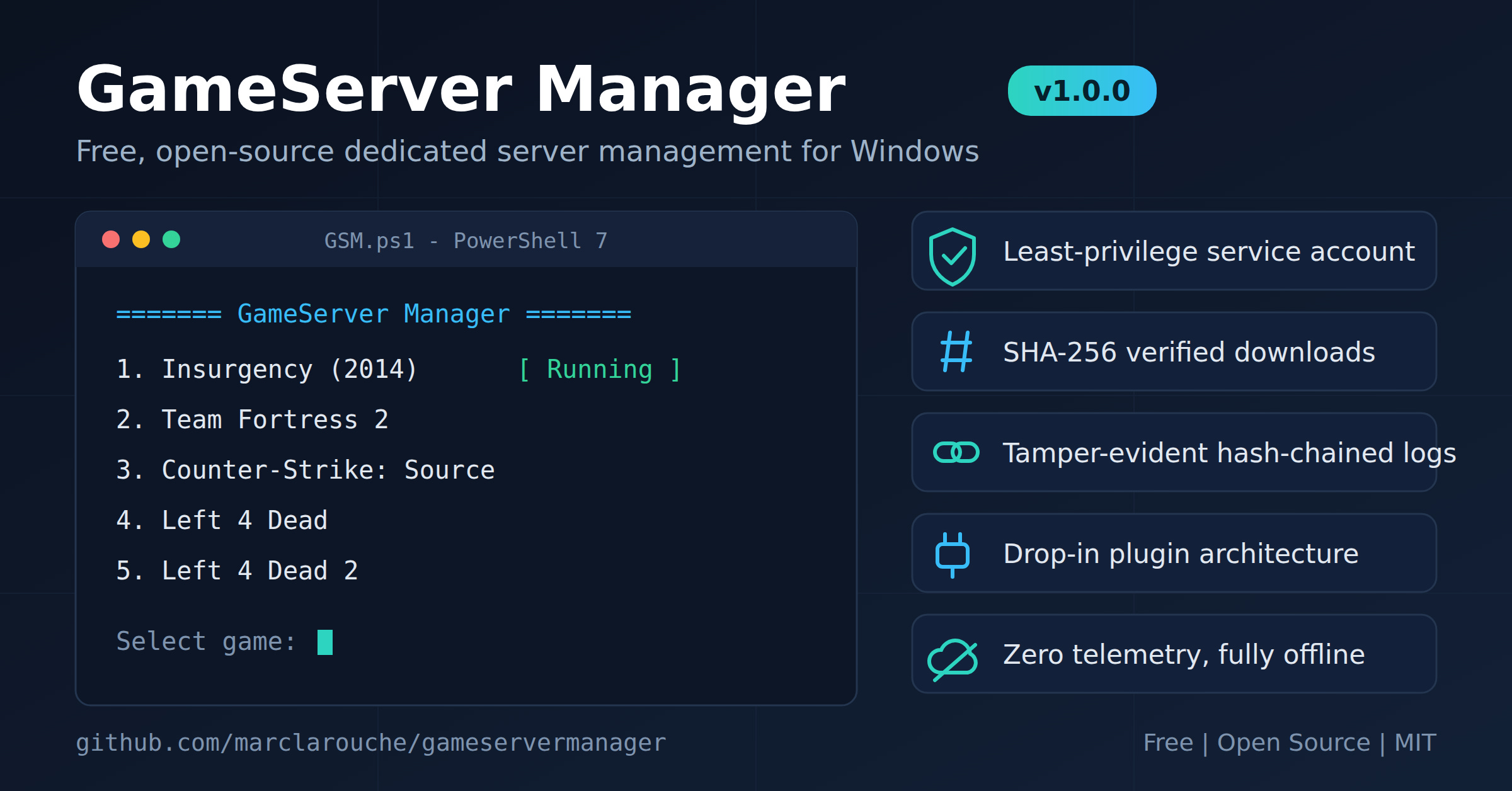
Task: Click the v1.0.0 version badge
Action: click(x=1082, y=91)
